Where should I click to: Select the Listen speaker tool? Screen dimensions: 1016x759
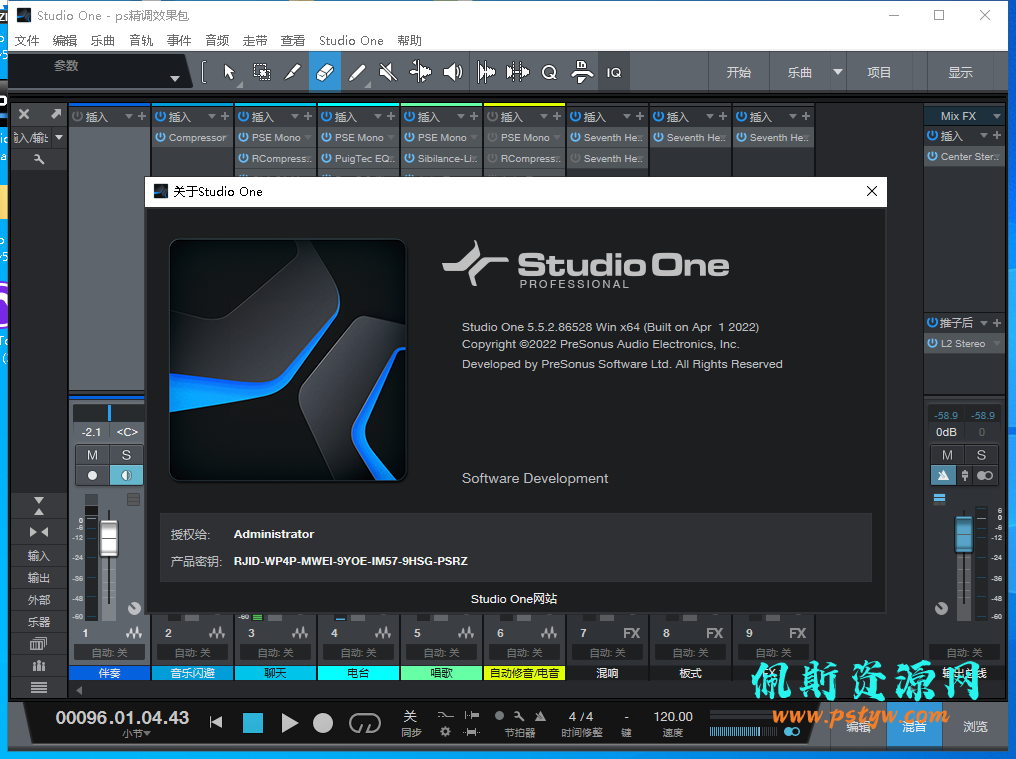[x=452, y=72]
